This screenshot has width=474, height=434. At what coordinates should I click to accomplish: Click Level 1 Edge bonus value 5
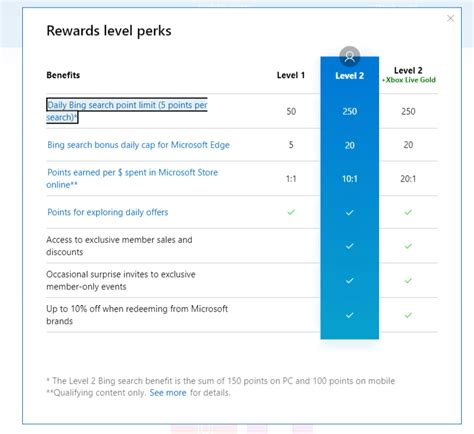291,145
